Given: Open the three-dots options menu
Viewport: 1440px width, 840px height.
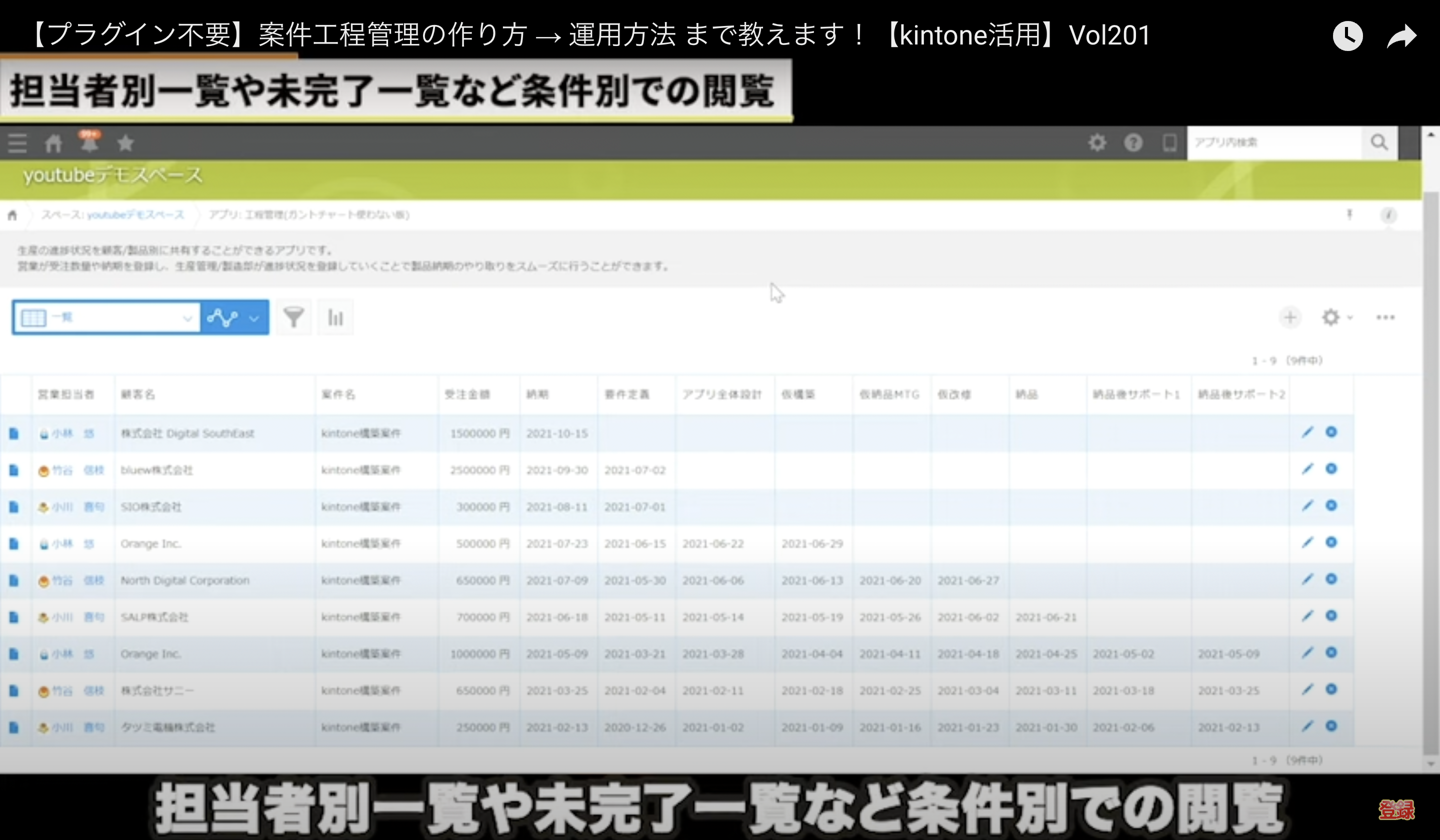Looking at the screenshot, I should (1385, 317).
